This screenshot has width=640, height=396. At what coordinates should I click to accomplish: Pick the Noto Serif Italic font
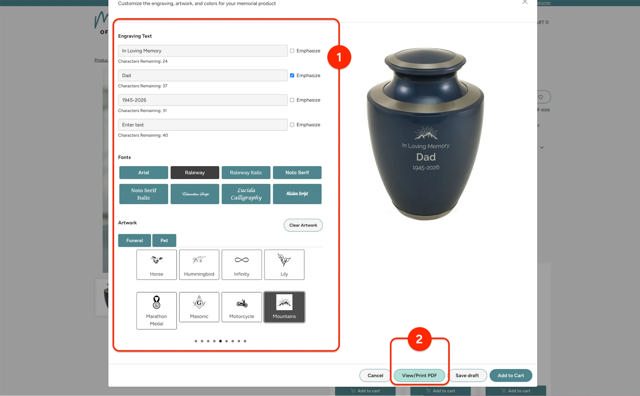click(x=143, y=194)
